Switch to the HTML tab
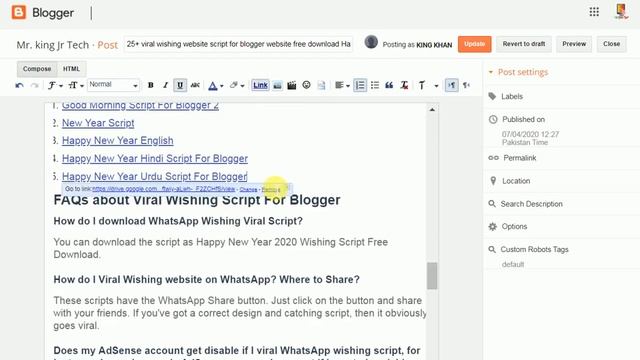The width and height of the screenshot is (640, 360). (x=71, y=69)
